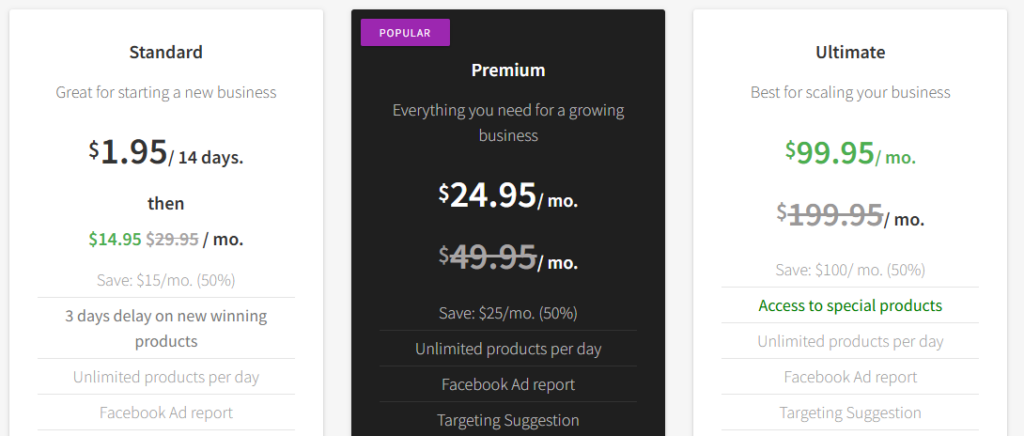The height and width of the screenshot is (436, 1024).
Task: Click Premium 'Targeting Suggestion' row
Action: click(508, 419)
